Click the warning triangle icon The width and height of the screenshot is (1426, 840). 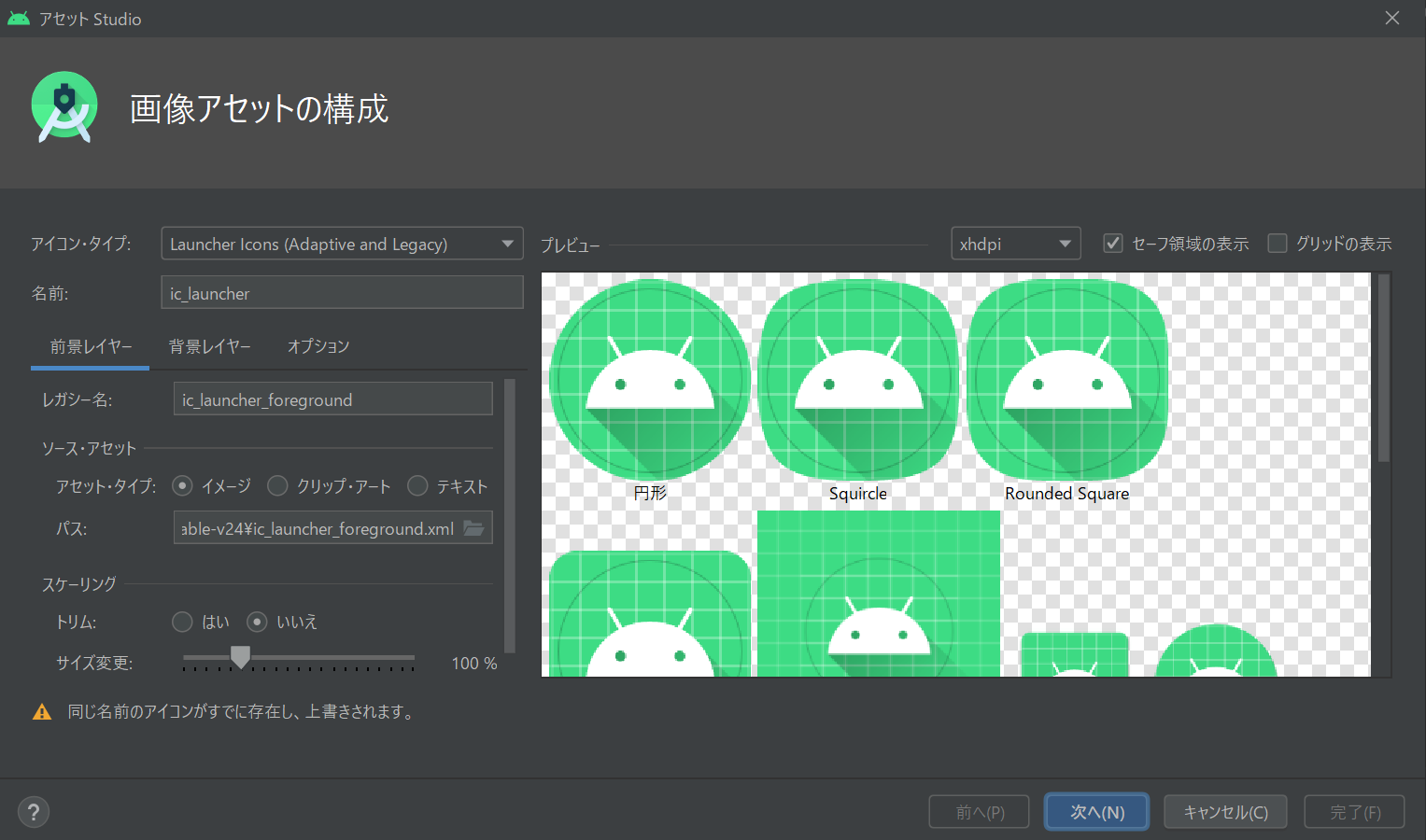click(42, 712)
